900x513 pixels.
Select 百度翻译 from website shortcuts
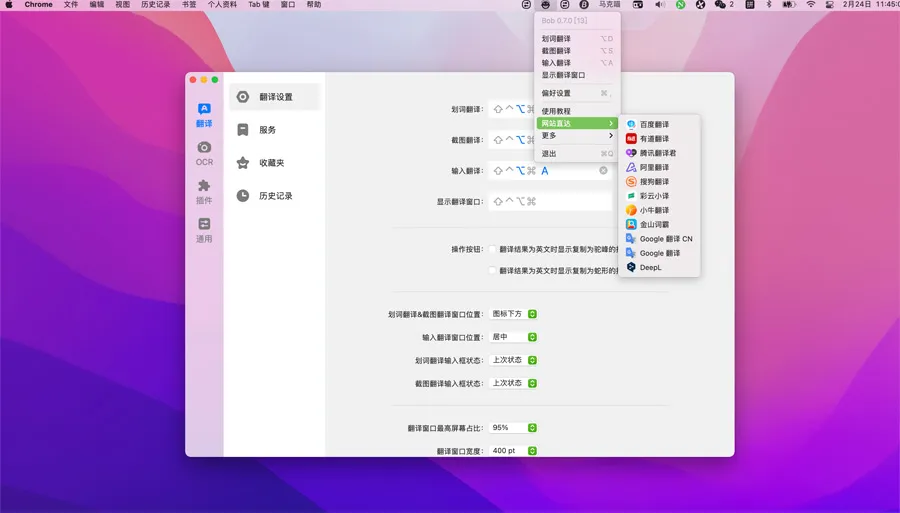(654, 125)
